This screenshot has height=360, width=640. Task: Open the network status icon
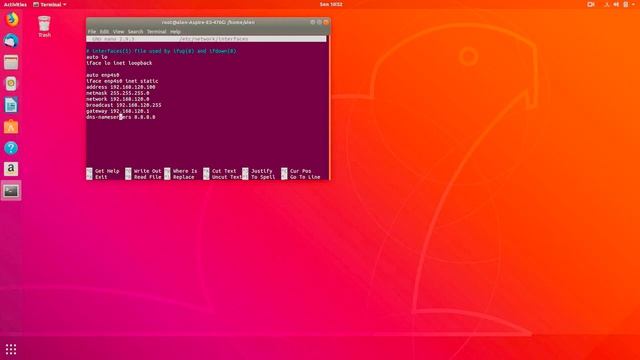pyautogui.click(x=607, y=4)
